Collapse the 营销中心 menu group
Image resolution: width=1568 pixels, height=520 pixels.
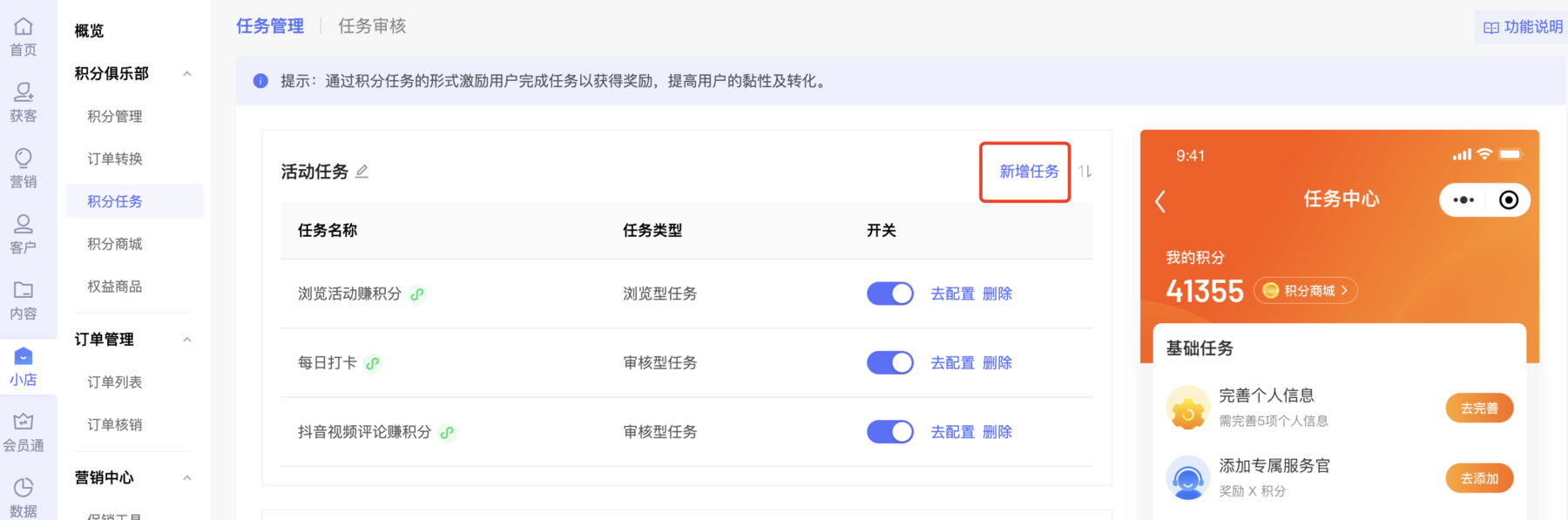[187, 478]
